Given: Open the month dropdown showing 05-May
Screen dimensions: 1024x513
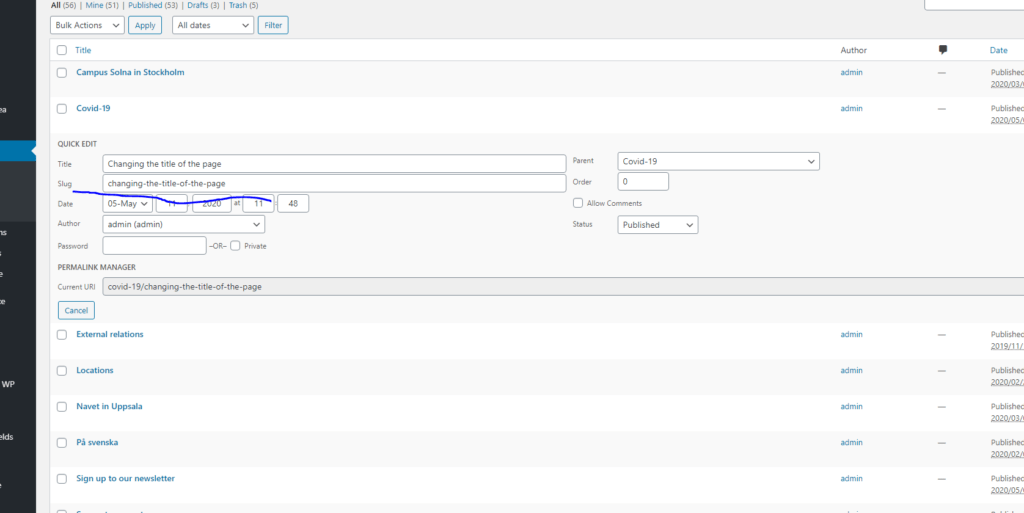Looking at the screenshot, I should pyautogui.click(x=128, y=203).
